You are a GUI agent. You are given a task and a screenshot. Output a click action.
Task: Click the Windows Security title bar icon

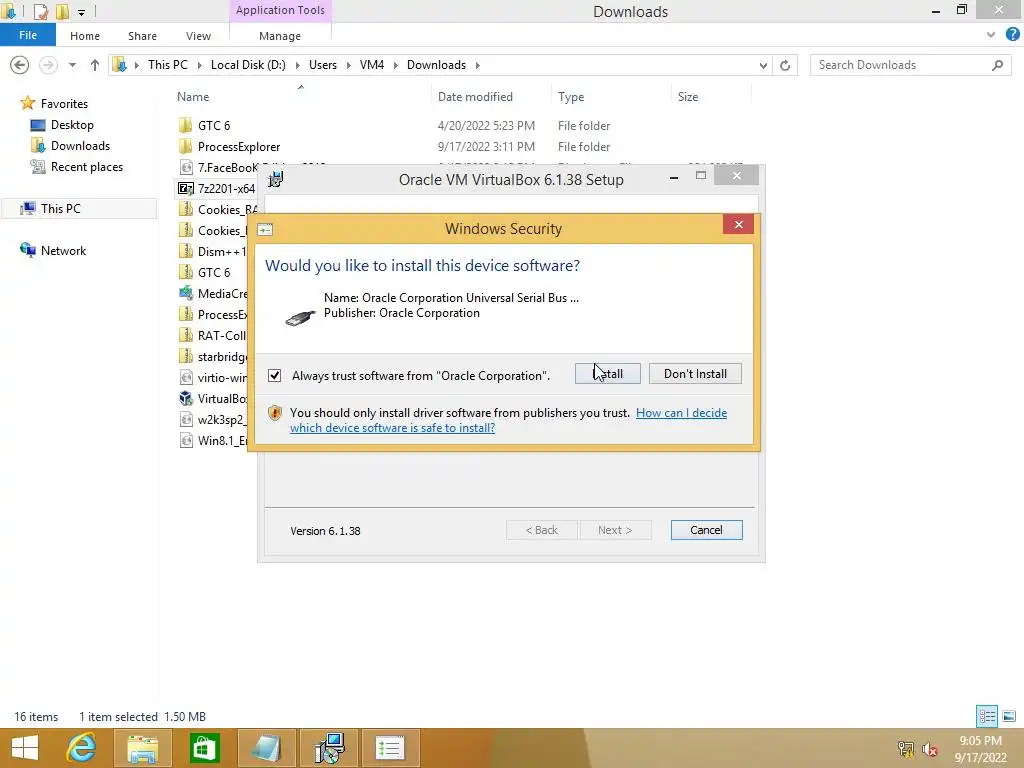click(265, 229)
